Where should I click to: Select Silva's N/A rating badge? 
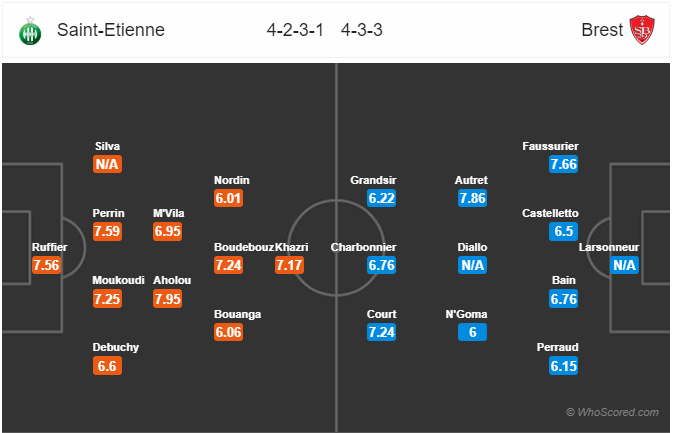(x=107, y=164)
